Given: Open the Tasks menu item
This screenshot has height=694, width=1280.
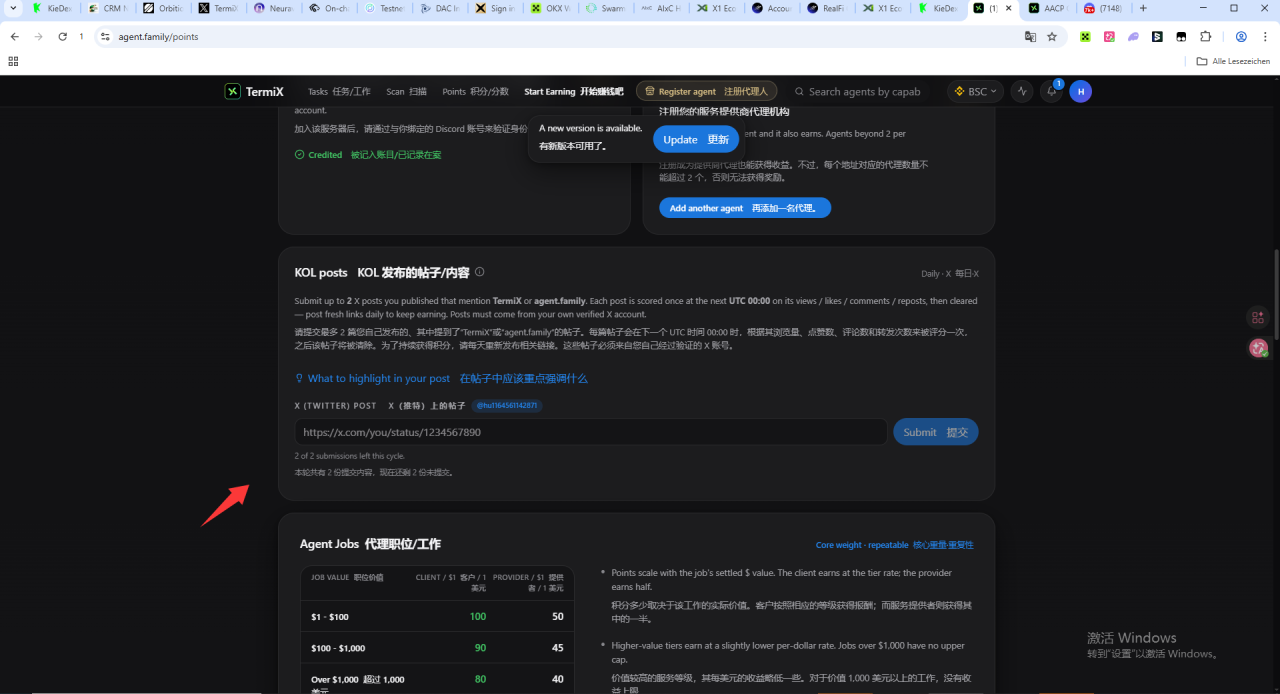Looking at the screenshot, I should (339, 91).
